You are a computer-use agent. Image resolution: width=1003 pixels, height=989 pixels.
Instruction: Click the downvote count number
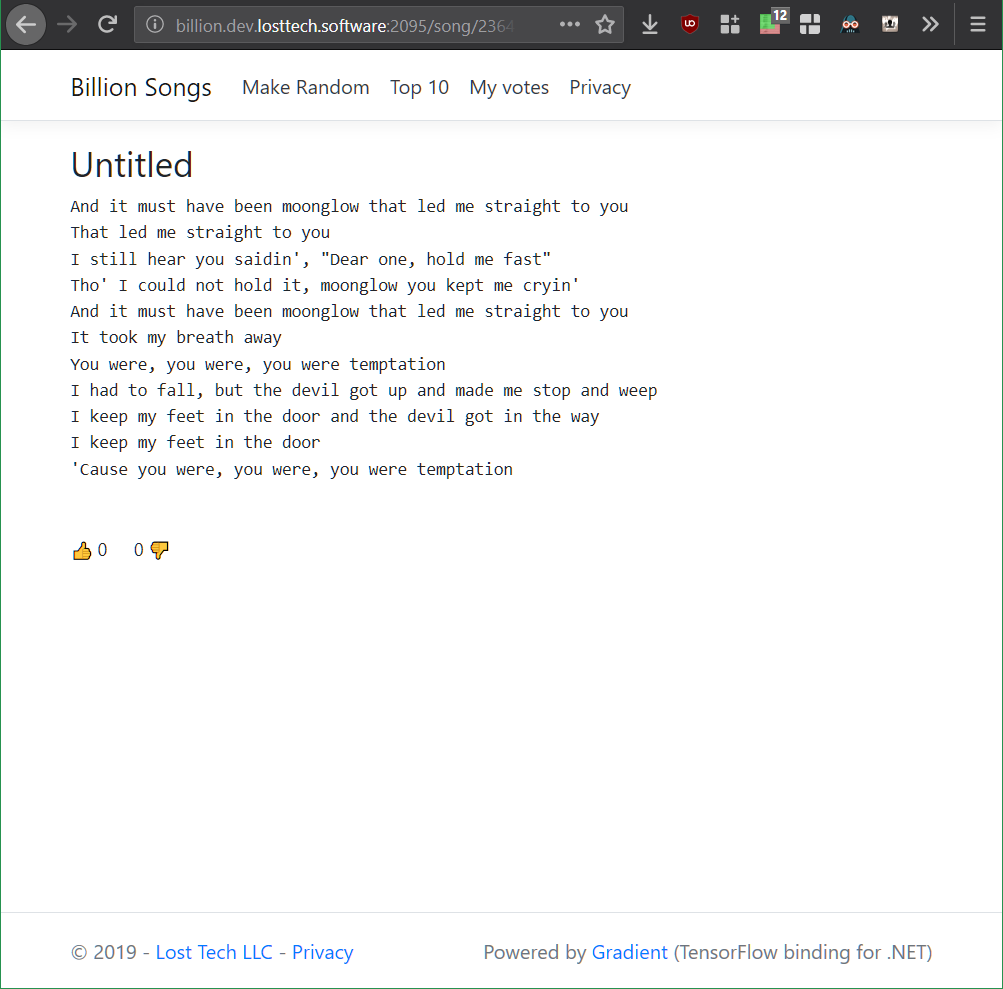pos(138,550)
